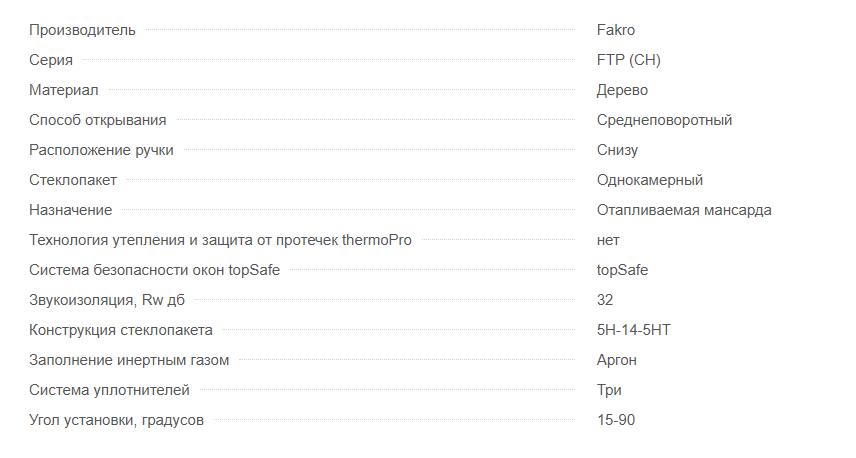Click the Расположение ручки label
856x458 pixels.
click(101, 150)
